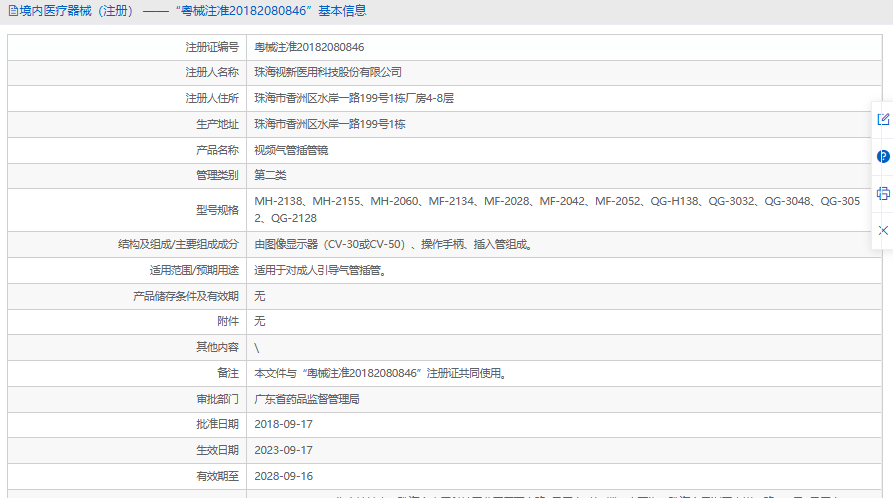Click the 结构及组成/主要组成成分 label
The width and height of the screenshot is (893, 498).
pyautogui.click(x=178, y=244)
